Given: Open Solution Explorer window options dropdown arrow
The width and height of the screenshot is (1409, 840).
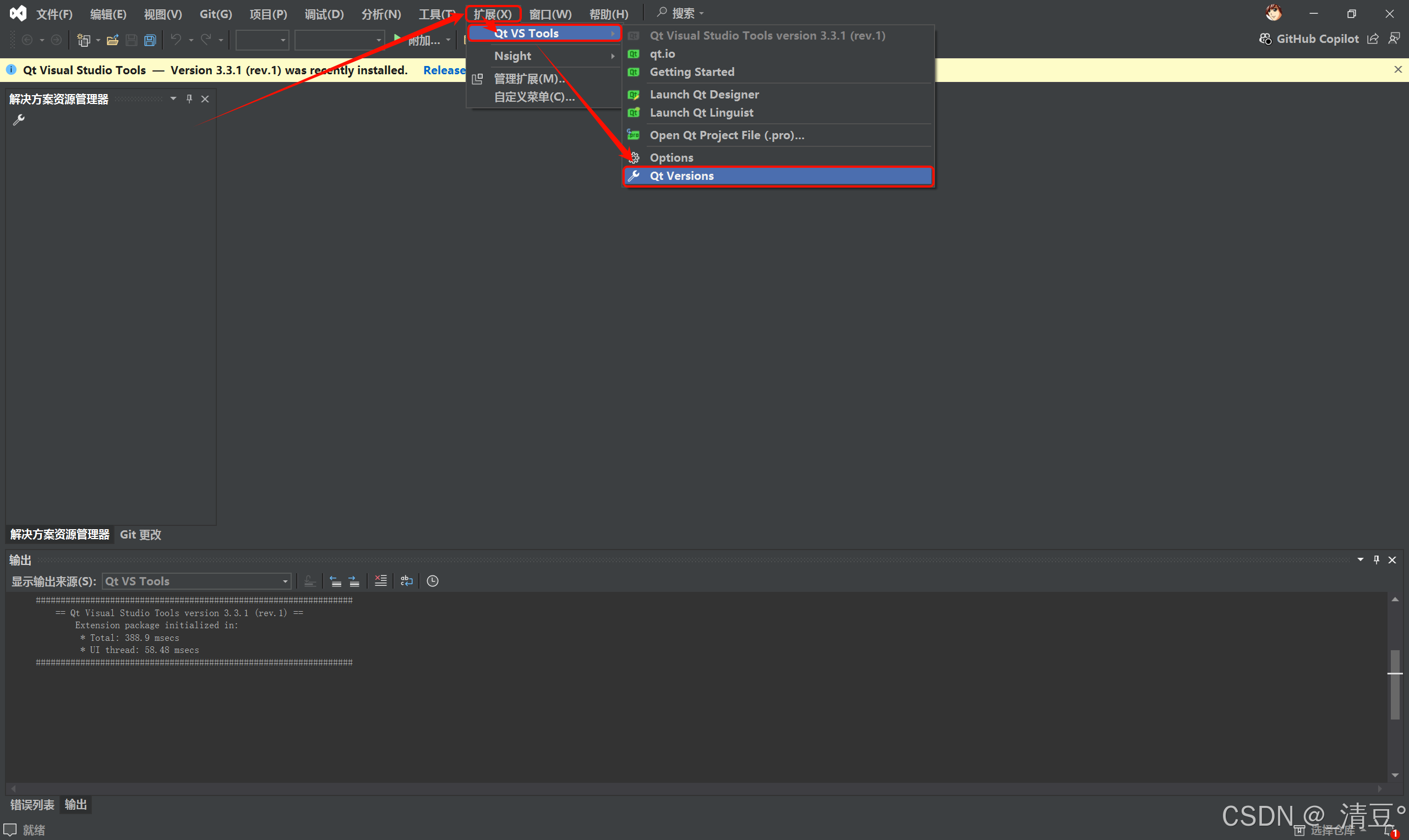Looking at the screenshot, I should point(173,98).
